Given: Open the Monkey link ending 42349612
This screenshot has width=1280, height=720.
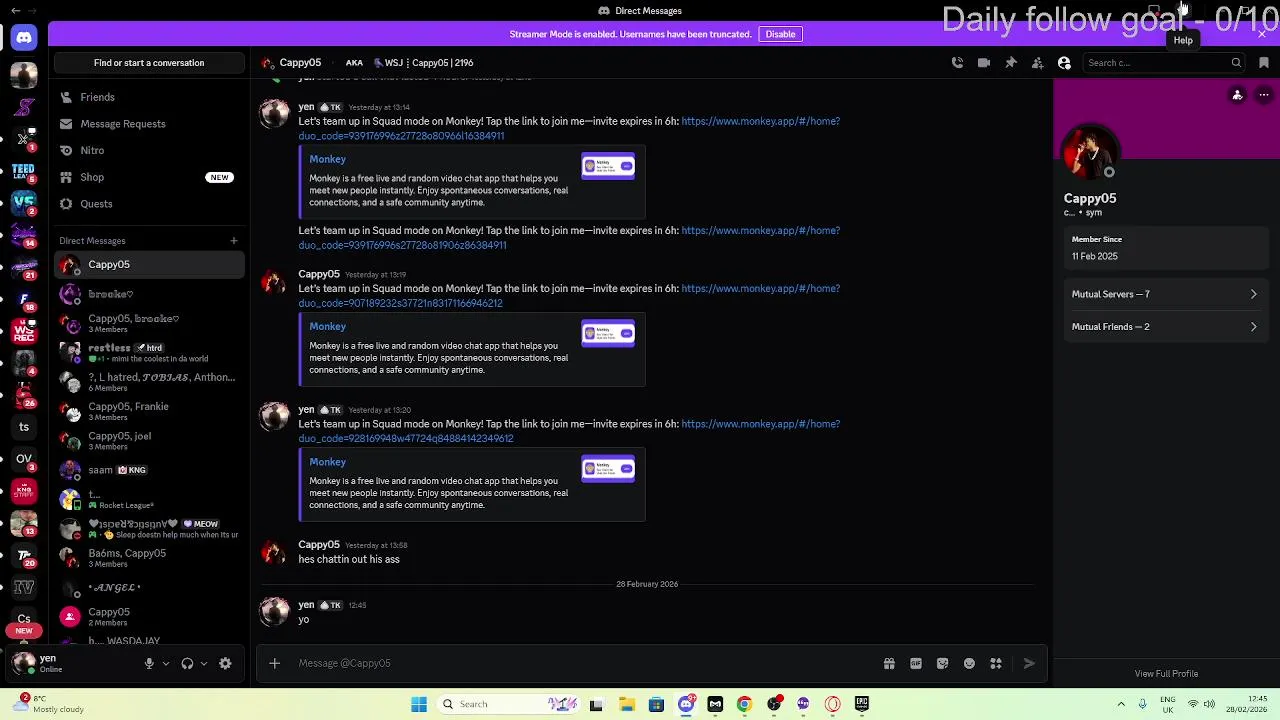Looking at the screenshot, I should pyautogui.click(x=569, y=431).
